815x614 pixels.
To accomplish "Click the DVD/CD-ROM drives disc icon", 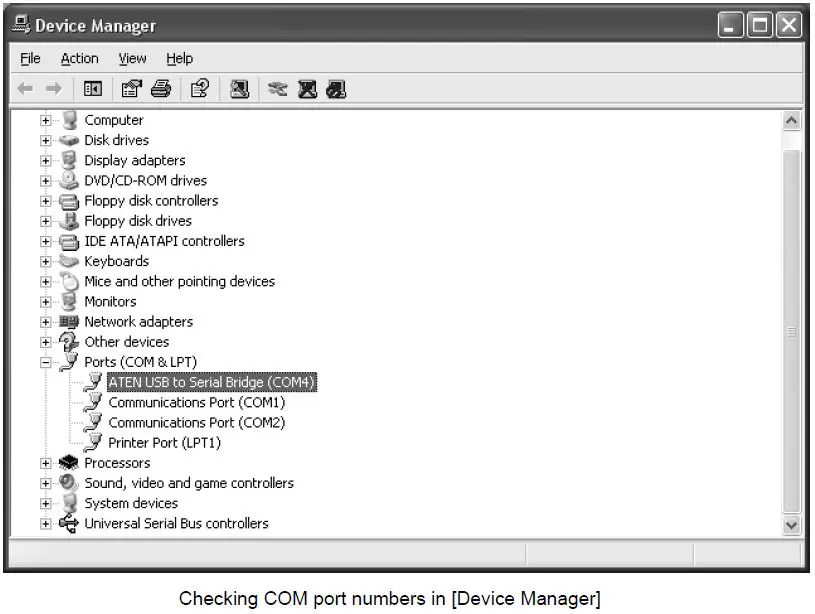I will coord(69,180).
